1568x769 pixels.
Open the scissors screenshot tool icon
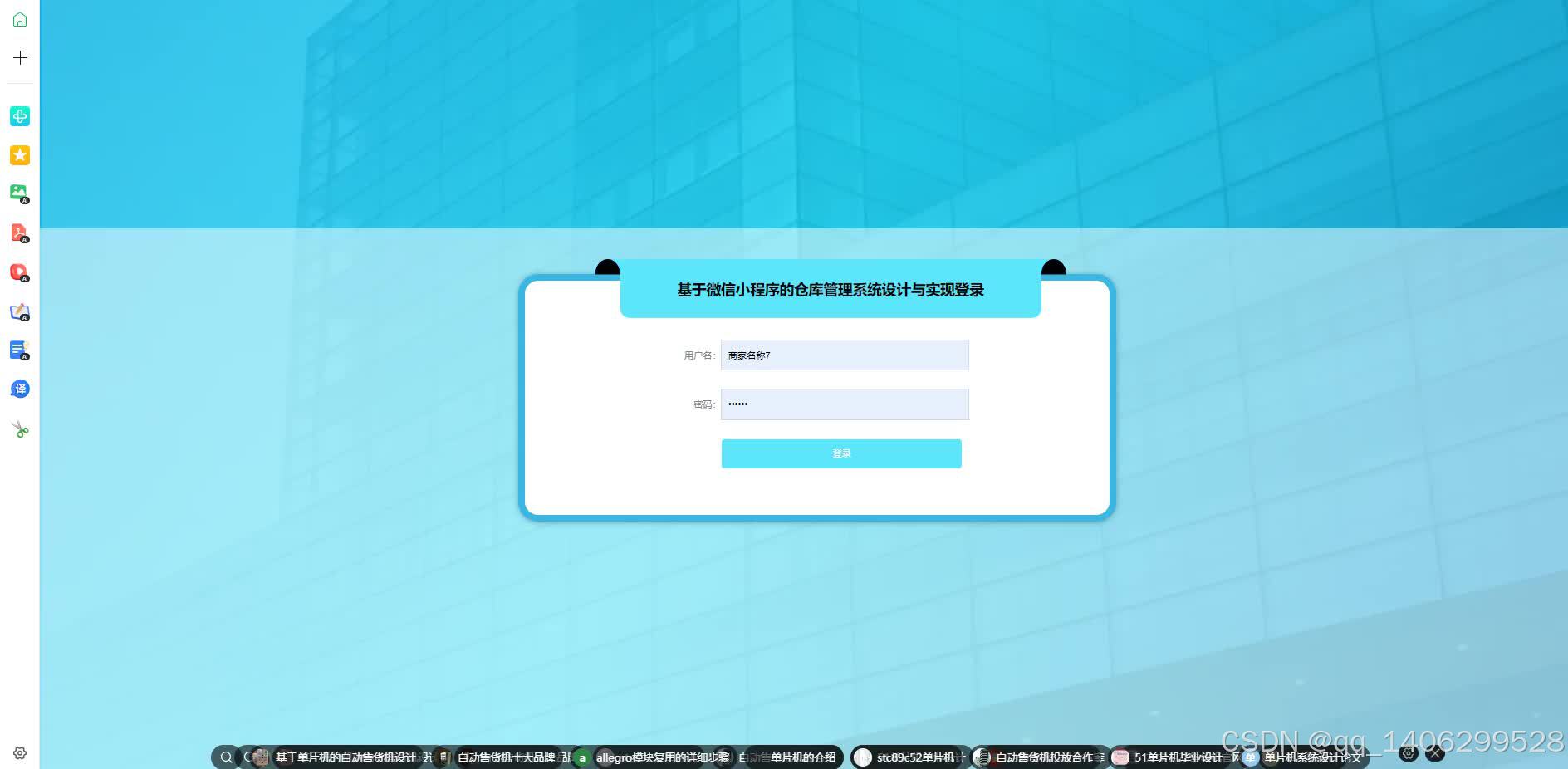click(20, 429)
